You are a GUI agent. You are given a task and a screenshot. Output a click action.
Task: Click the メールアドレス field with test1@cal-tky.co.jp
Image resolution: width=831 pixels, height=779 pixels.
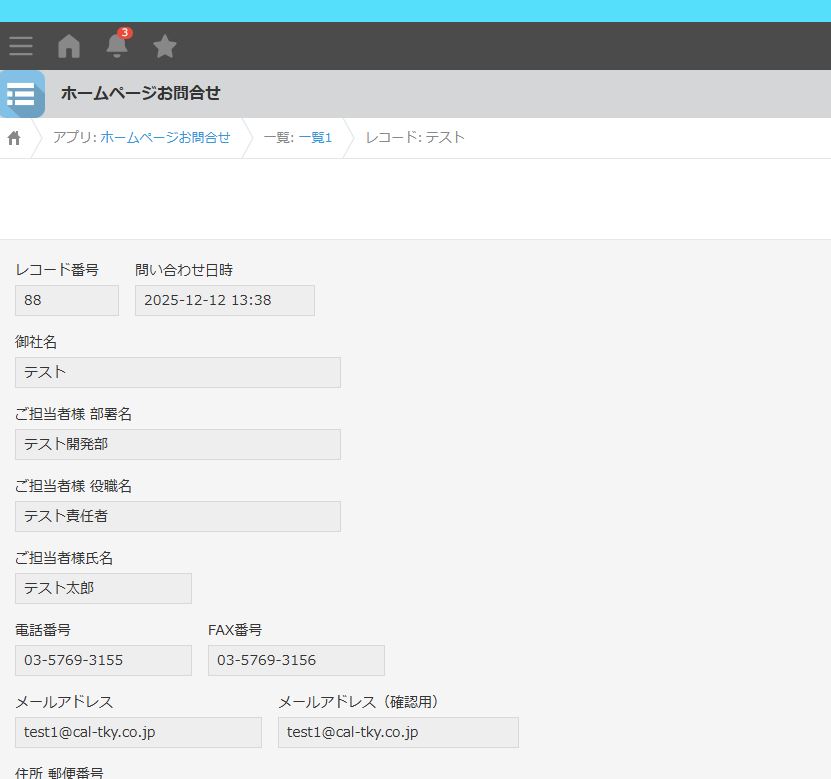tap(138, 732)
